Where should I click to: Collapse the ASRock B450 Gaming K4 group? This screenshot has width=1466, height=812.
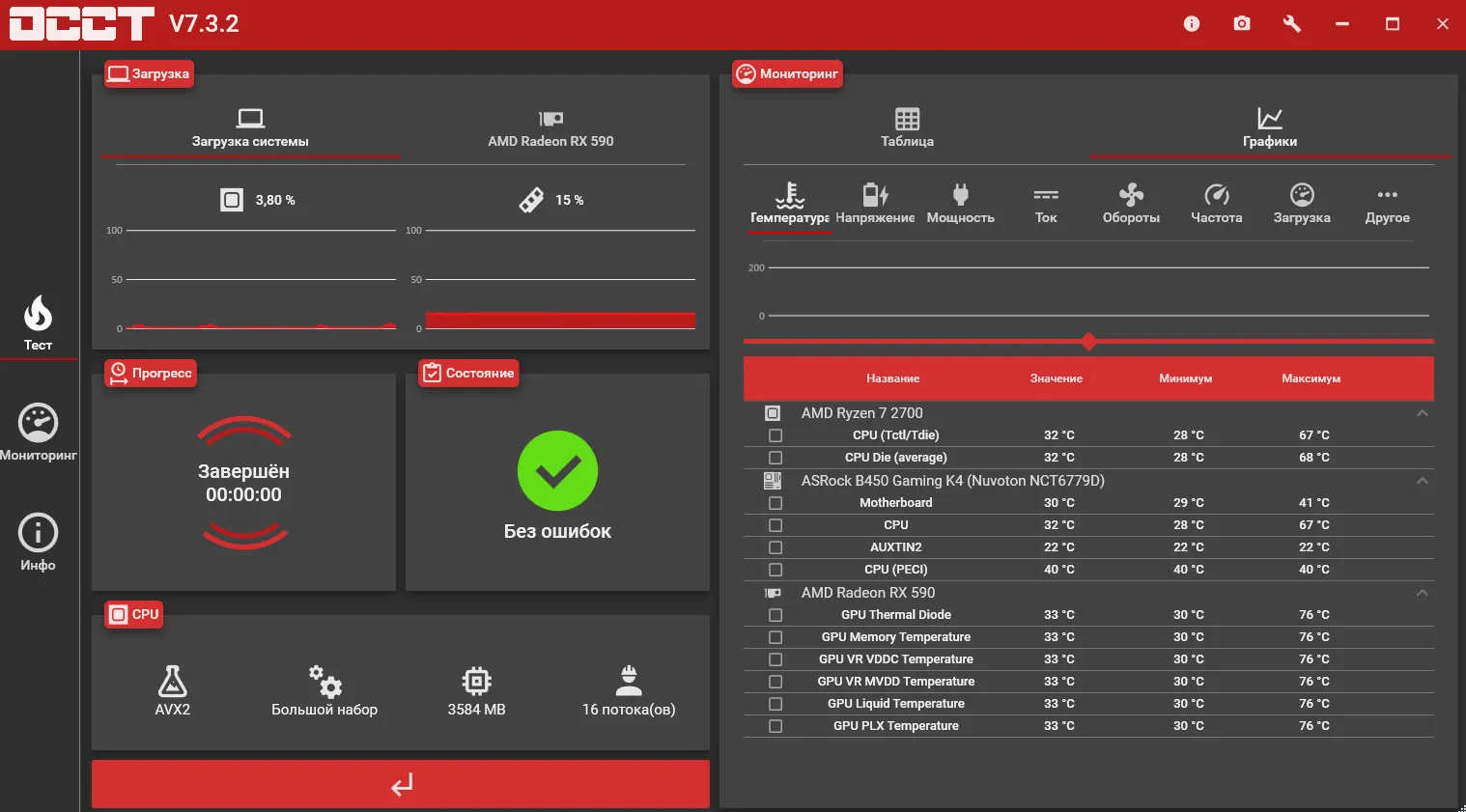pyautogui.click(x=1423, y=481)
